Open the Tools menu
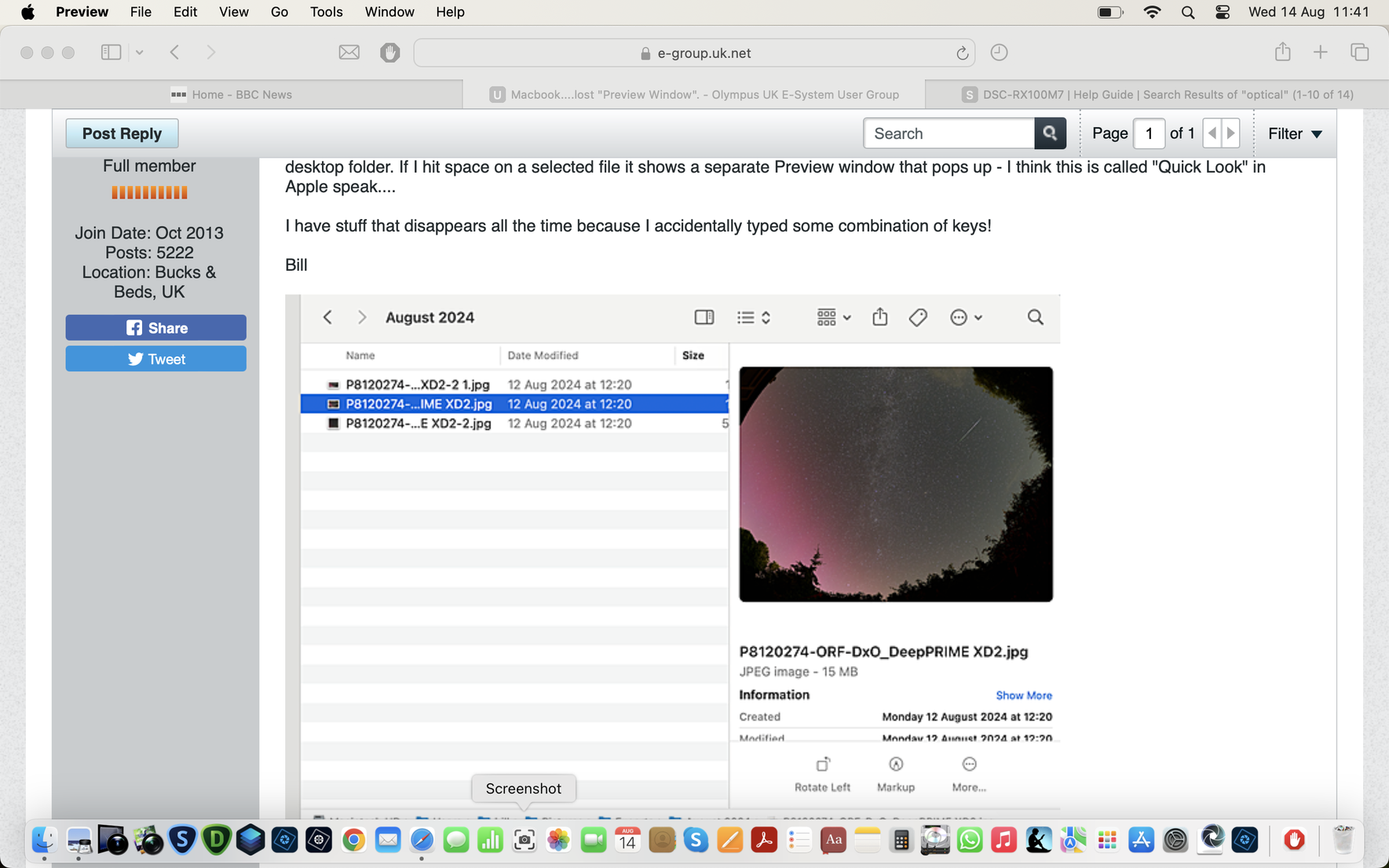1389x868 pixels. point(326,12)
